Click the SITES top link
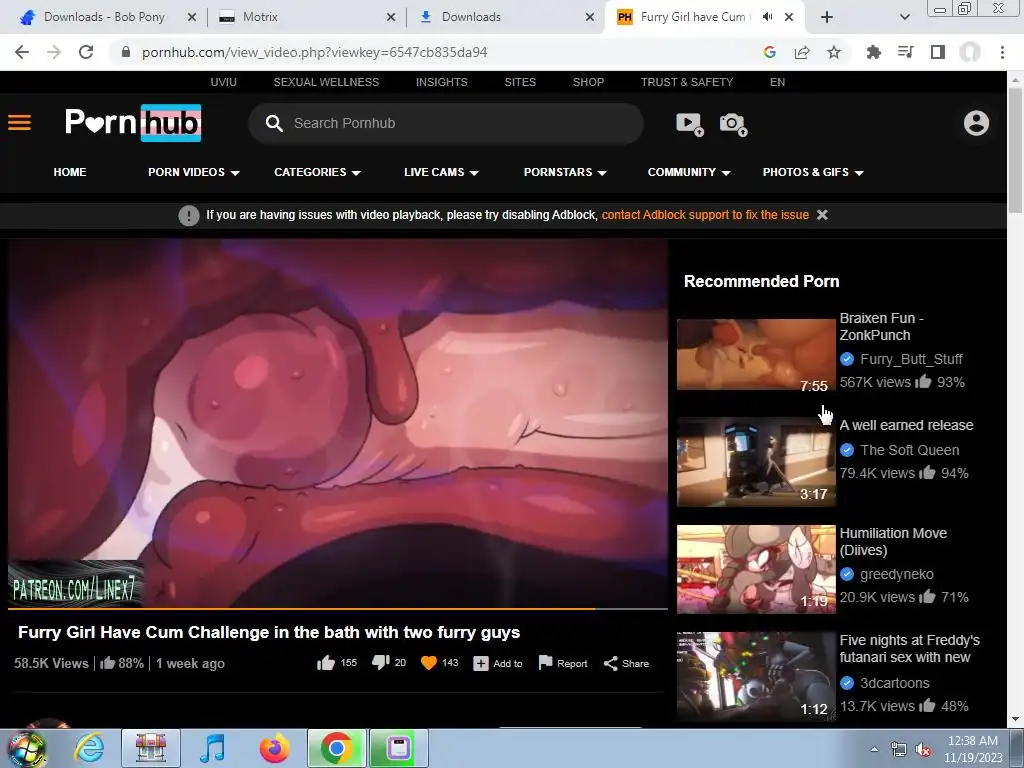 [x=520, y=82]
